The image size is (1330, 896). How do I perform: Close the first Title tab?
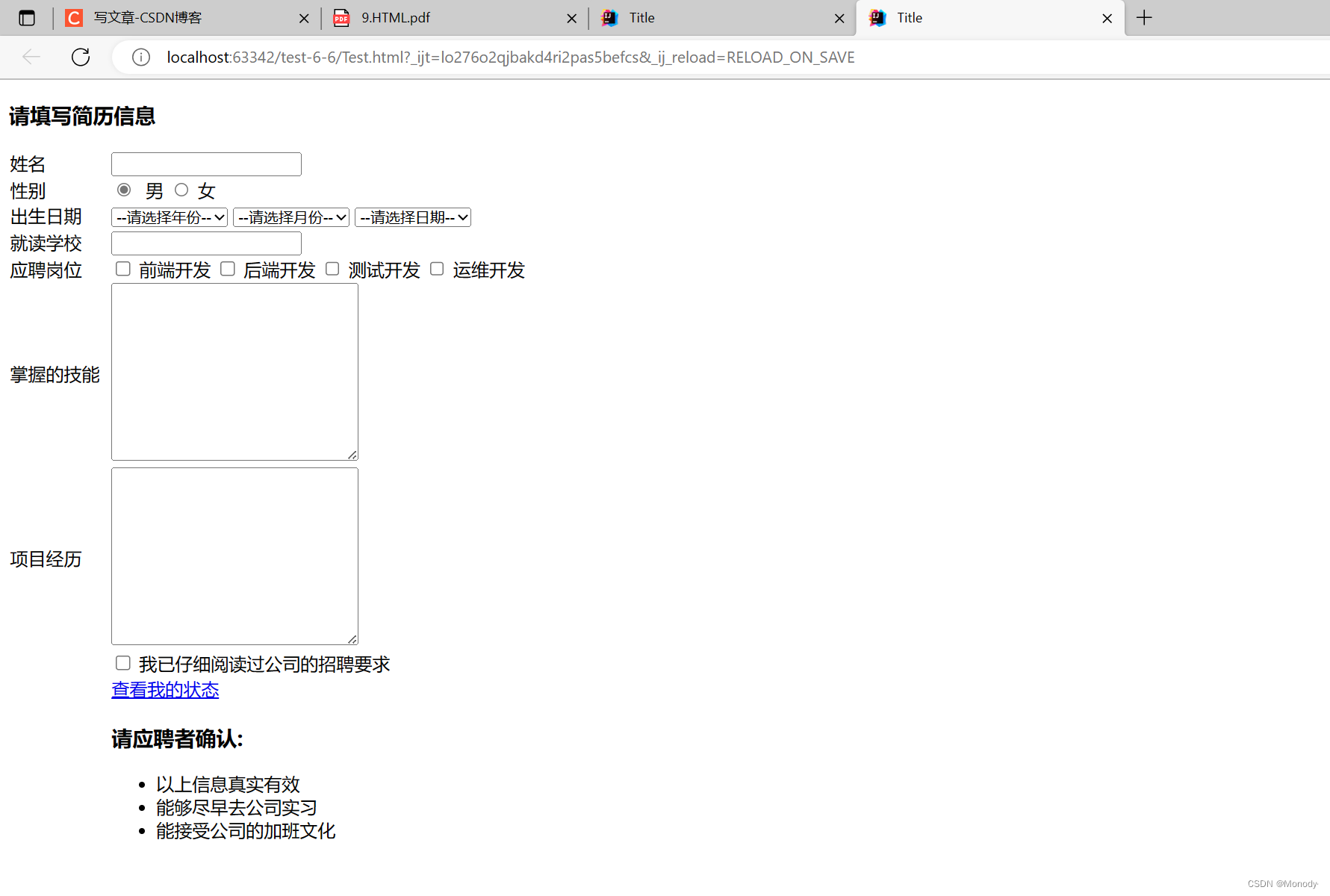coord(839,19)
